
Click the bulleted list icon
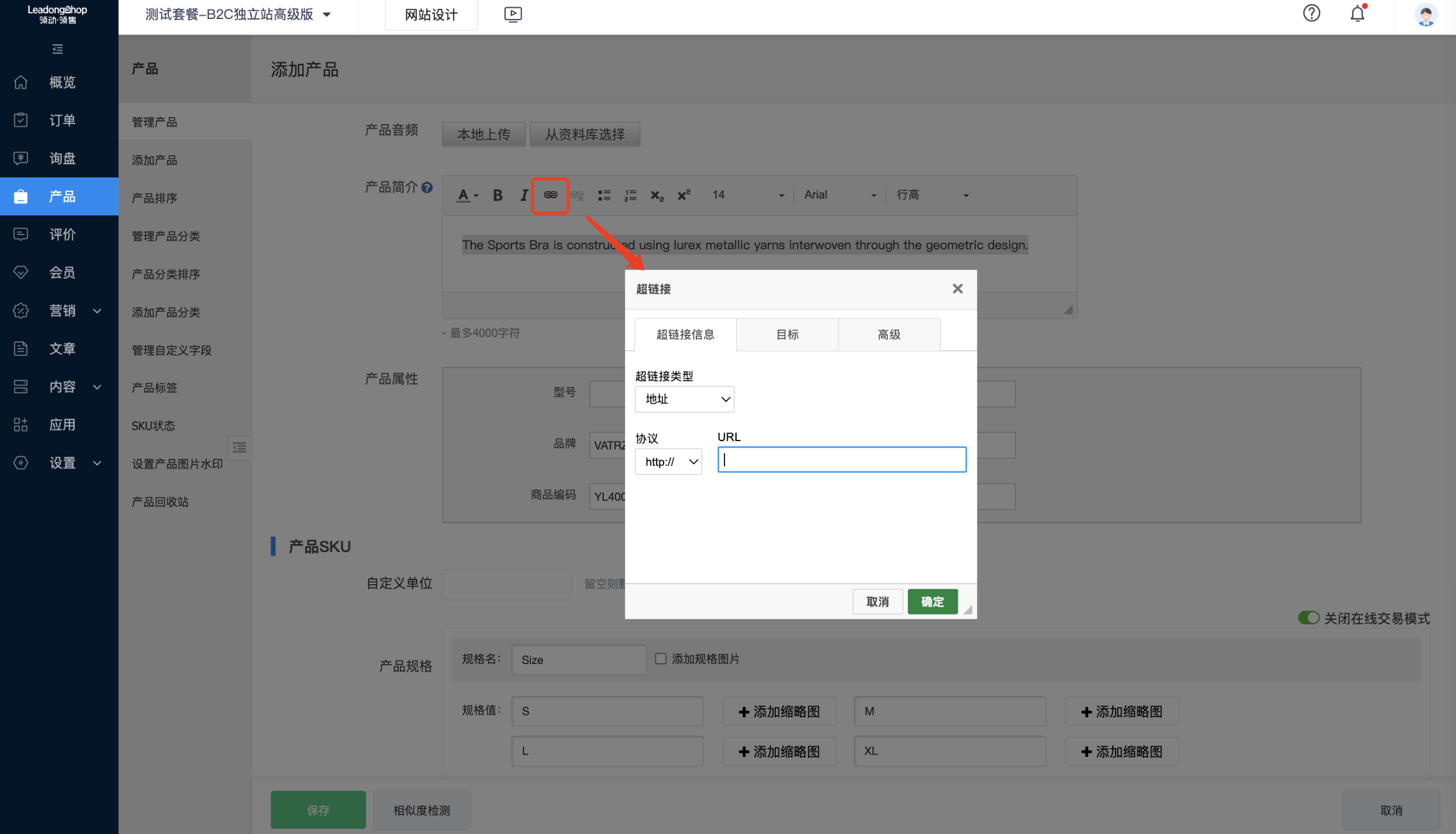point(603,195)
